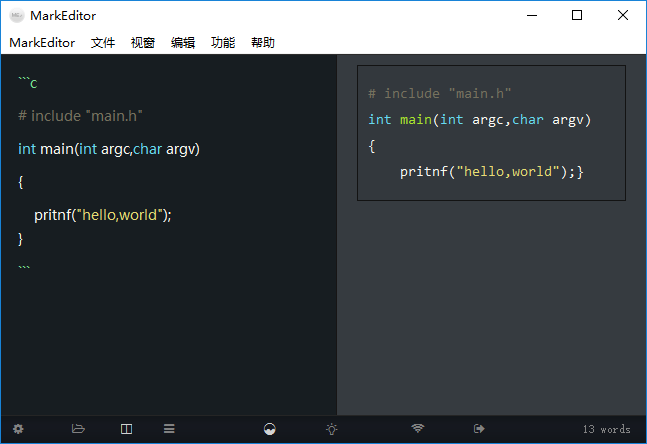The image size is (647, 444).
Task: Maximize the MarkEditor window
Action: (x=577, y=16)
